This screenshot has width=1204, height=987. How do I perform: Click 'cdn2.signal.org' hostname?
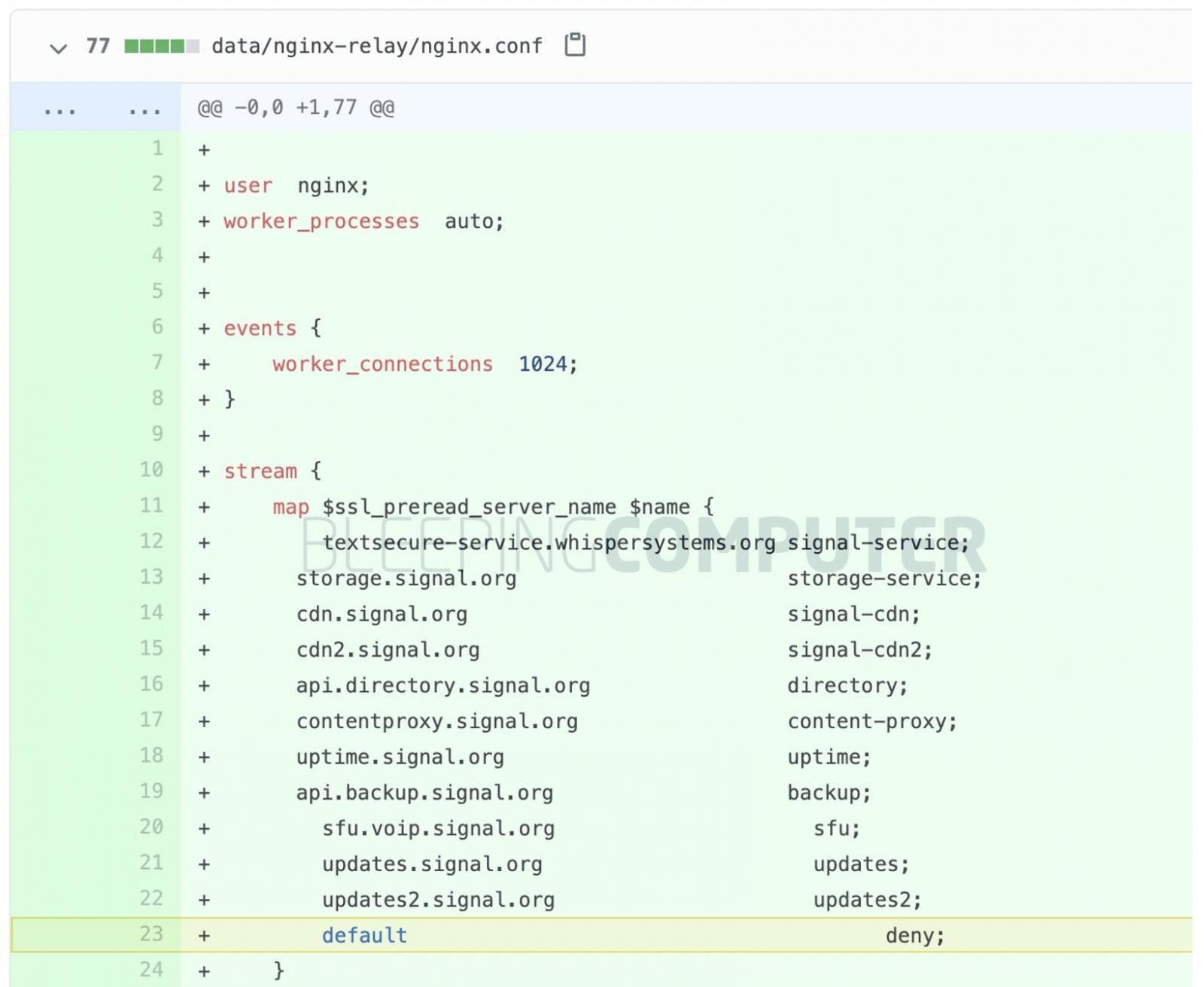click(388, 650)
